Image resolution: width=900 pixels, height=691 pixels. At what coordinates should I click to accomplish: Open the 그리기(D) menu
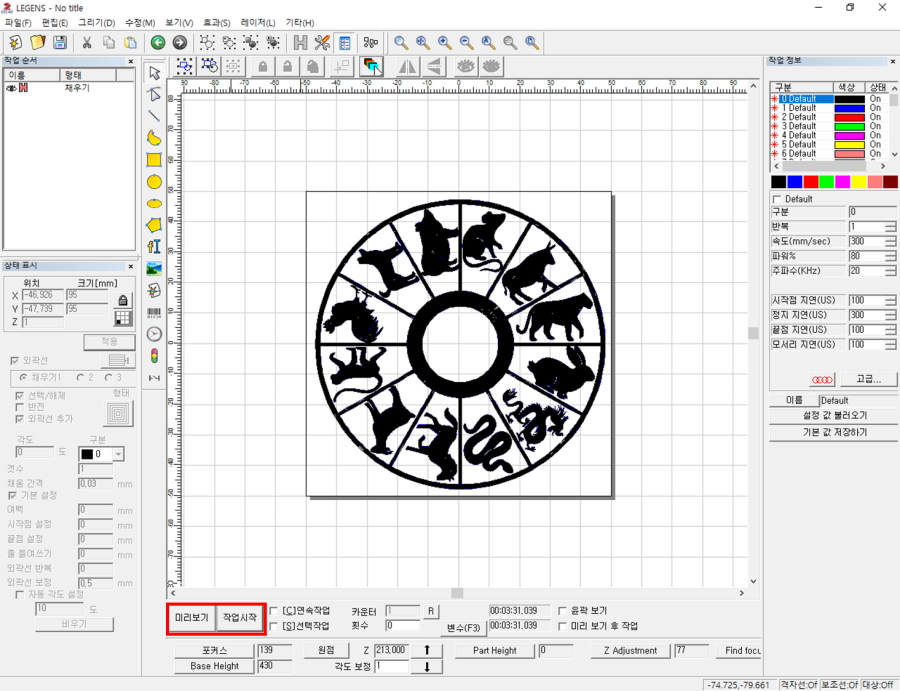(96, 22)
